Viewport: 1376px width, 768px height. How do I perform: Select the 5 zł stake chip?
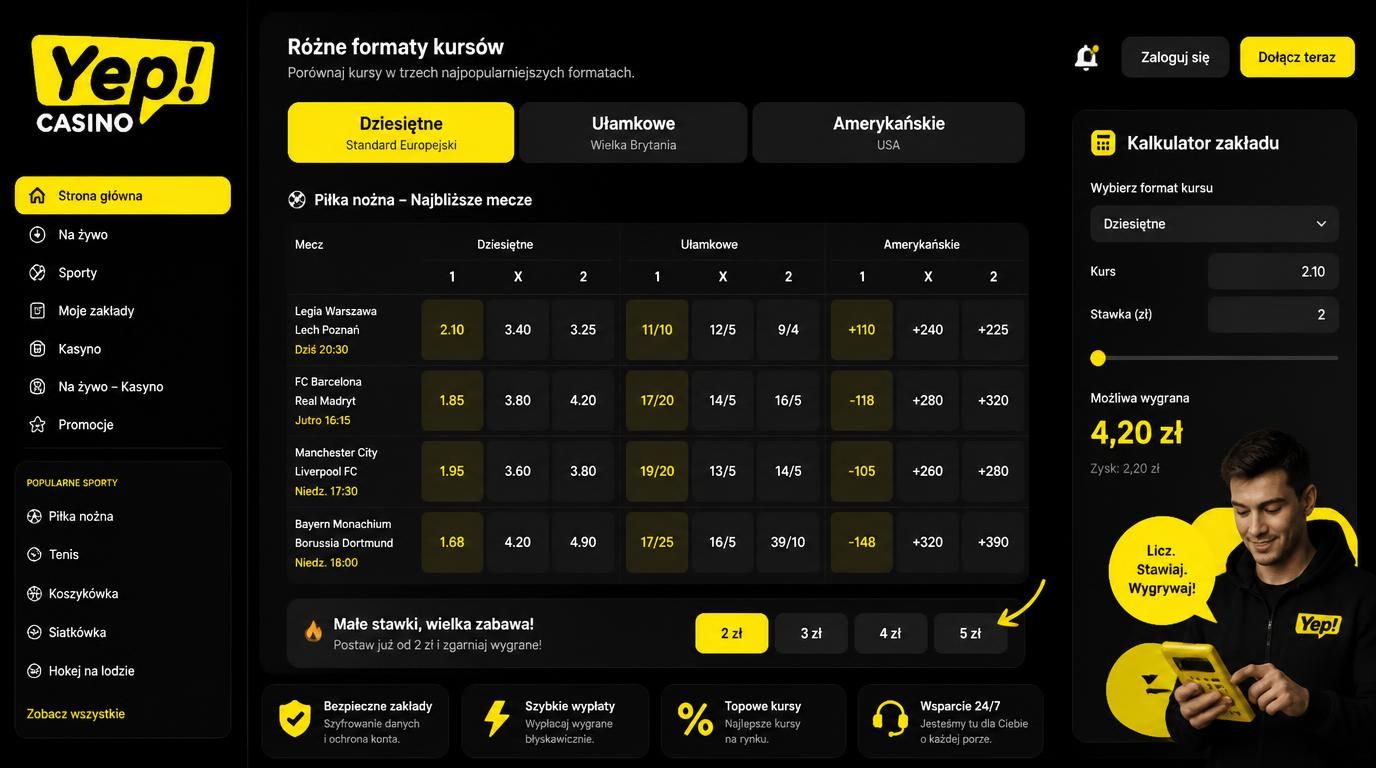970,633
